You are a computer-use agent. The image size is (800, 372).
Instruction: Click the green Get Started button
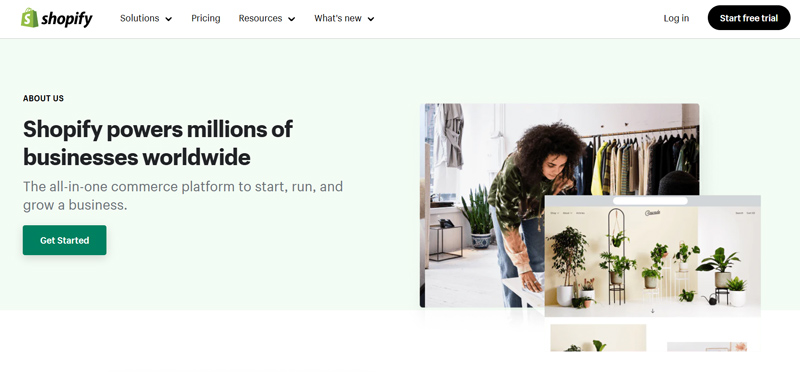click(64, 240)
